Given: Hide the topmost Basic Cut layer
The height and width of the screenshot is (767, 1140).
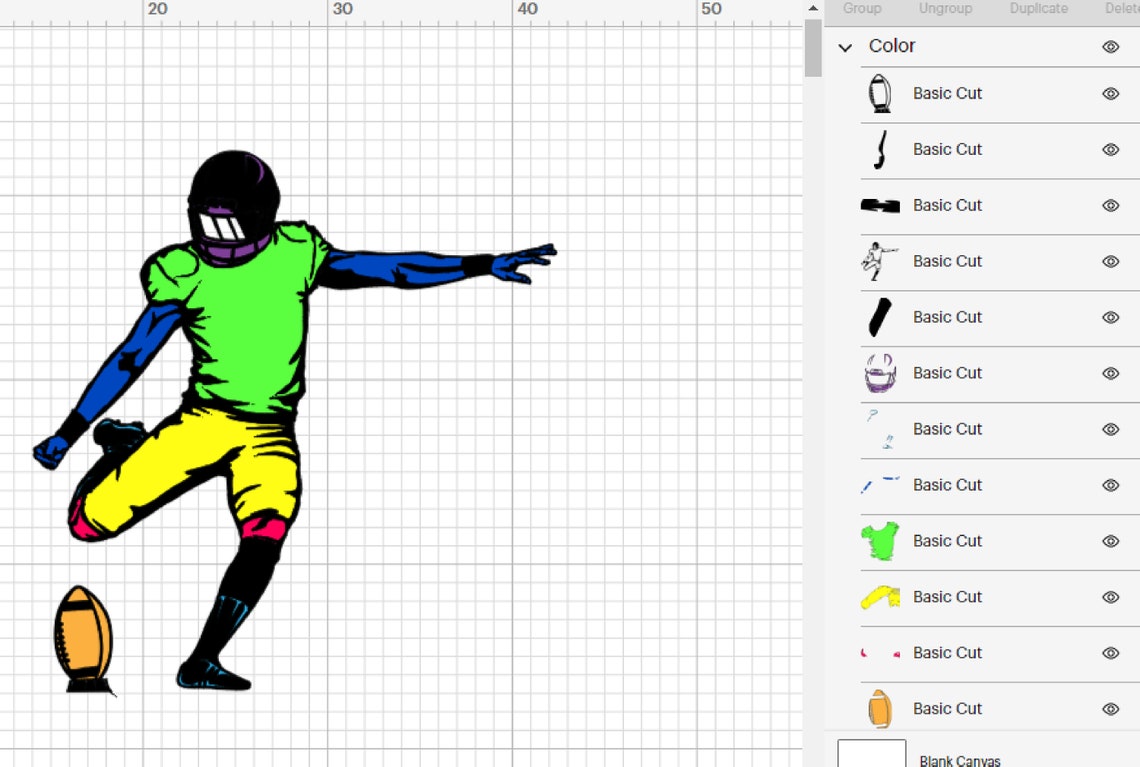Looking at the screenshot, I should click(1110, 93).
